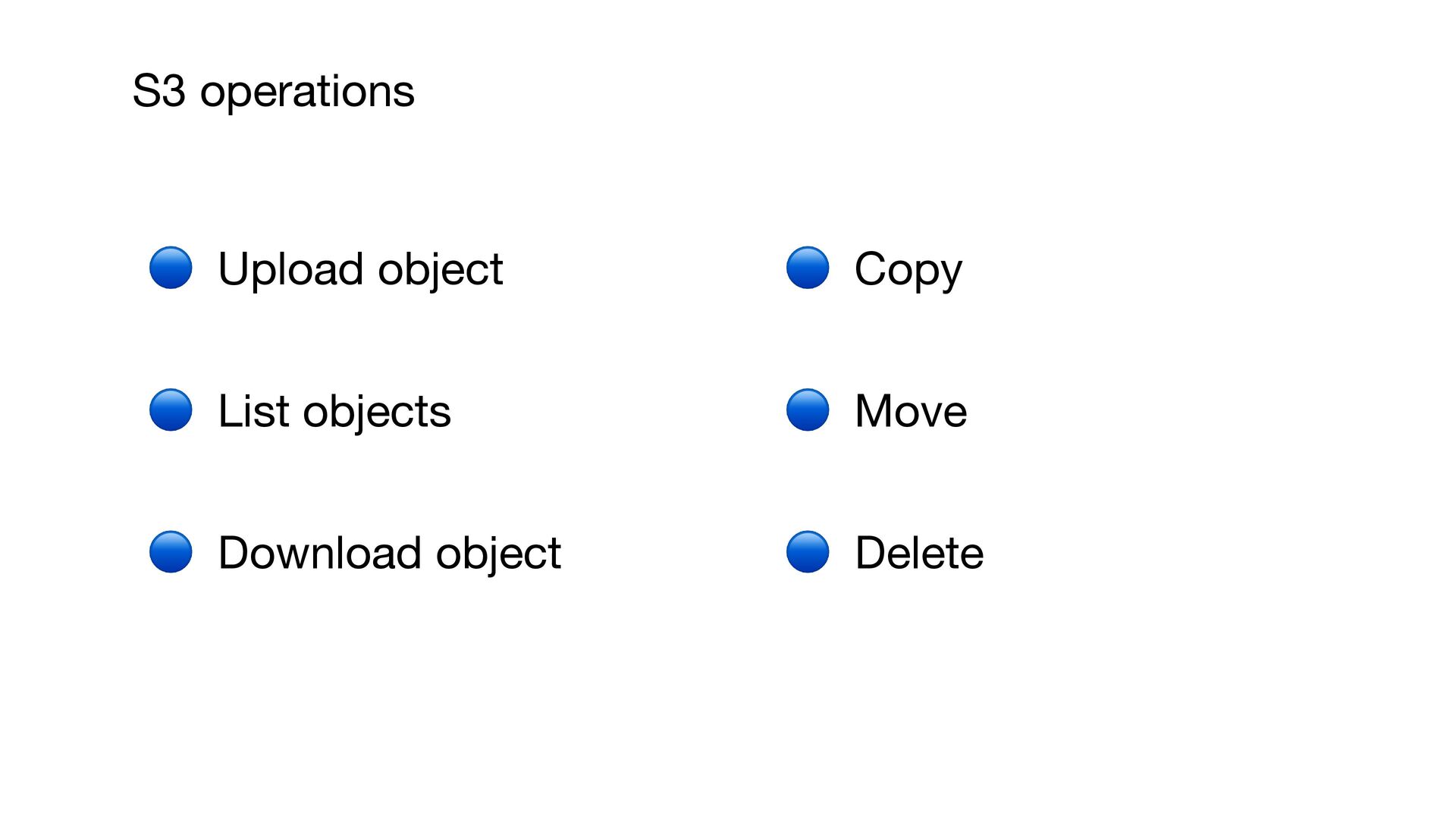Click the Delete text item

918,553
